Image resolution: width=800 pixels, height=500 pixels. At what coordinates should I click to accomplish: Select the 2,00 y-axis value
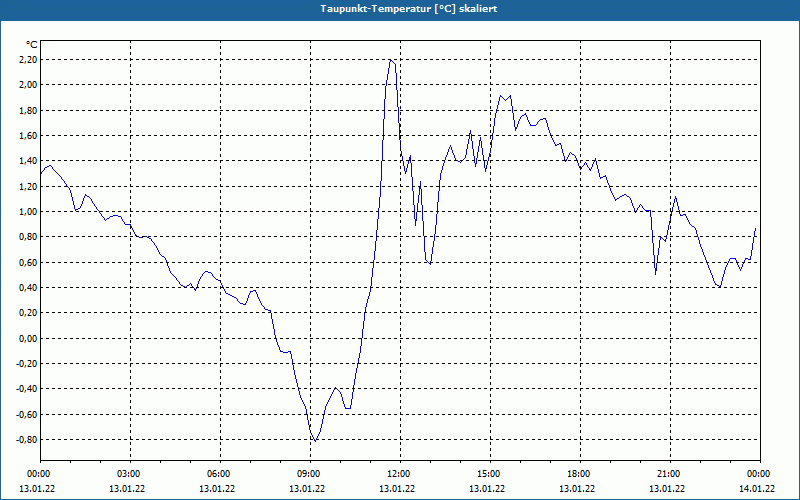click(x=29, y=85)
